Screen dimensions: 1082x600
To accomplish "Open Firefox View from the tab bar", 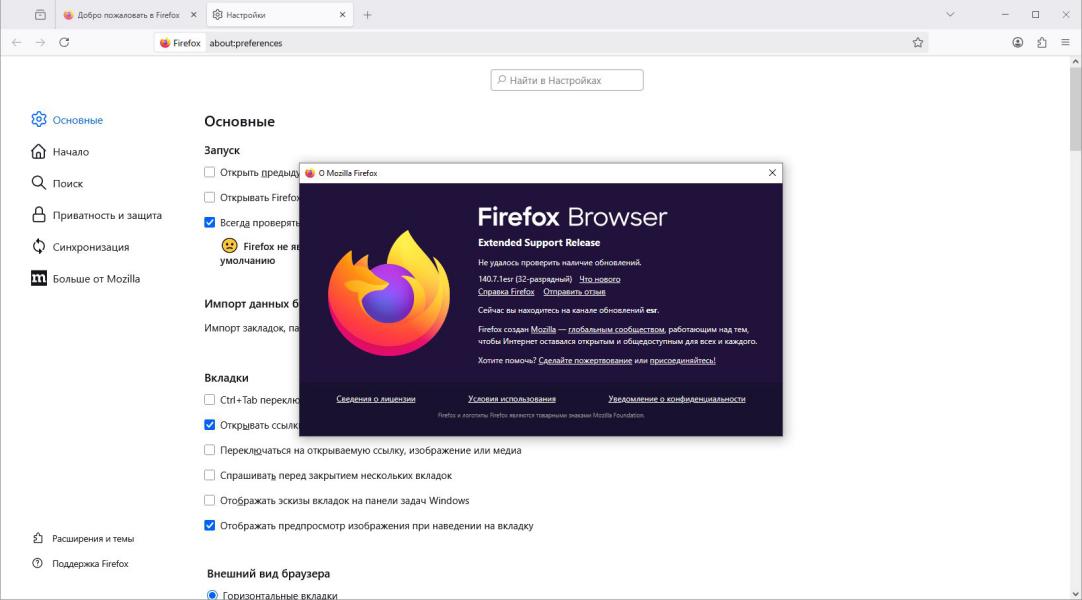I will point(40,15).
